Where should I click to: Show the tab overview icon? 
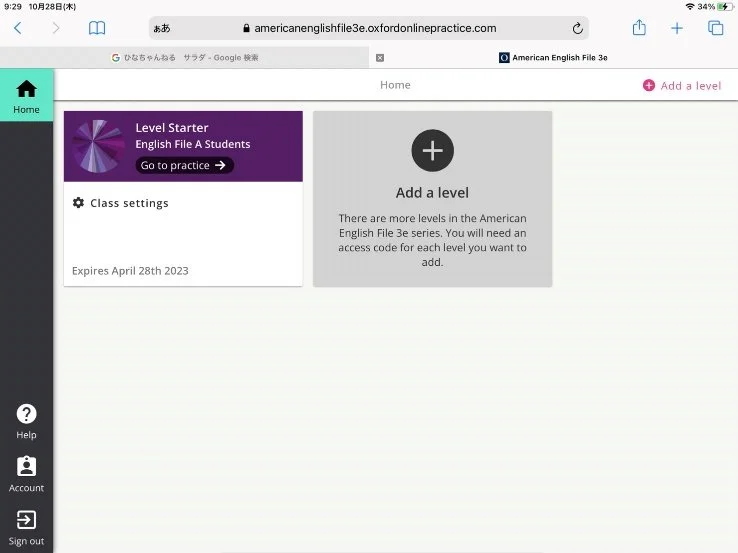[715, 28]
